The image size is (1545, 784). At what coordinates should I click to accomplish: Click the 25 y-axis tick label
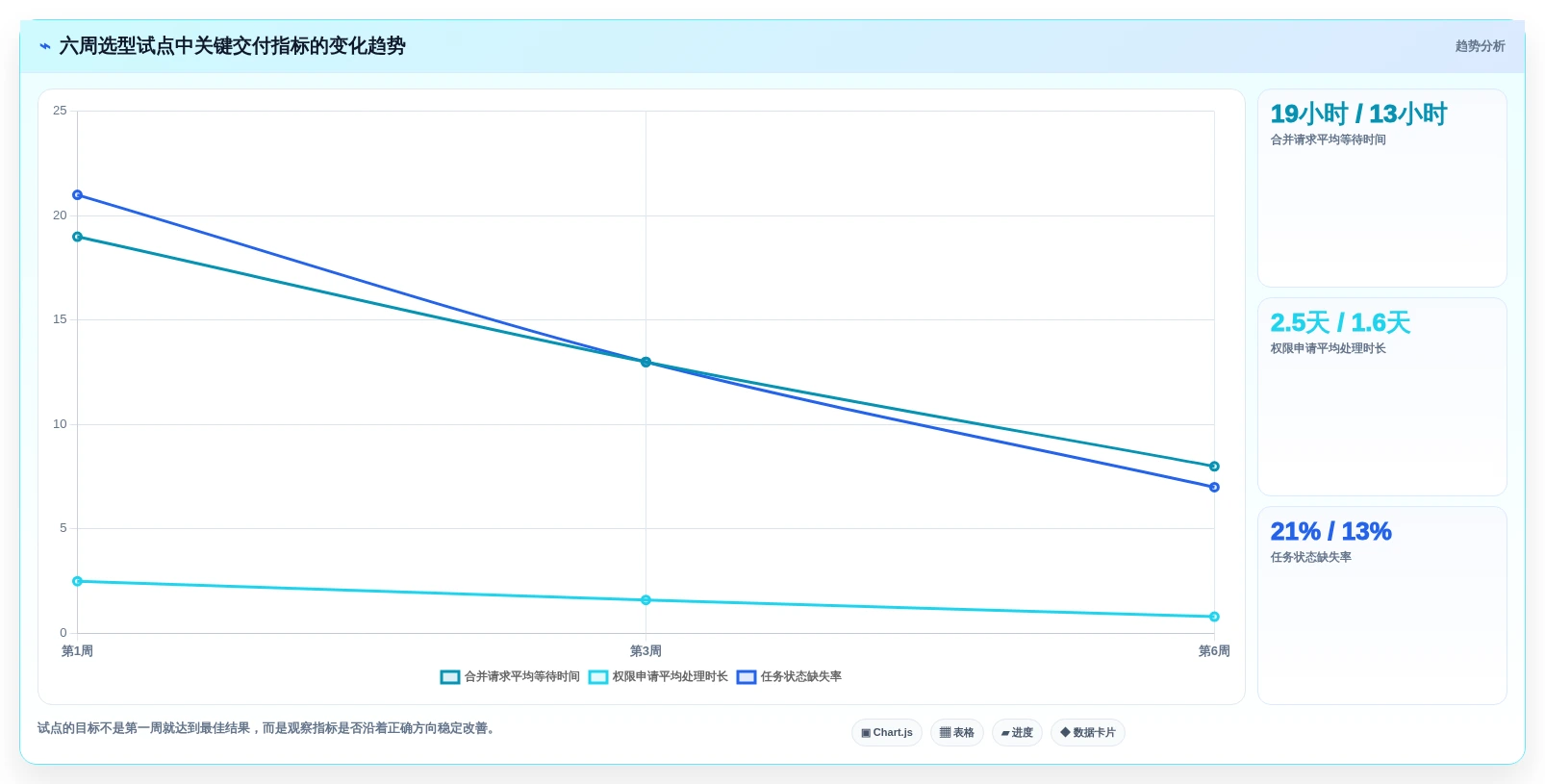pyautogui.click(x=60, y=111)
